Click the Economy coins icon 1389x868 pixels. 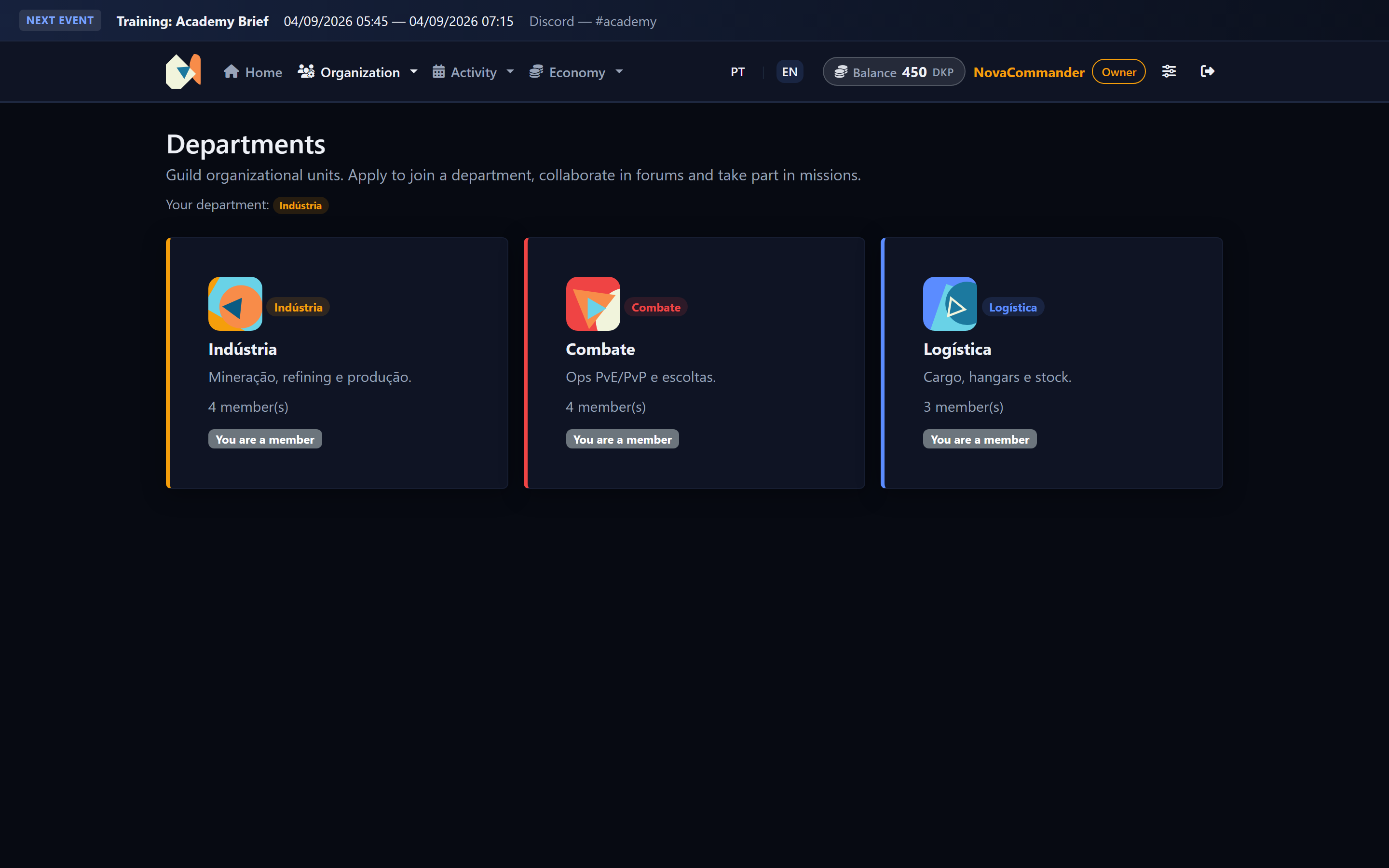[536, 72]
